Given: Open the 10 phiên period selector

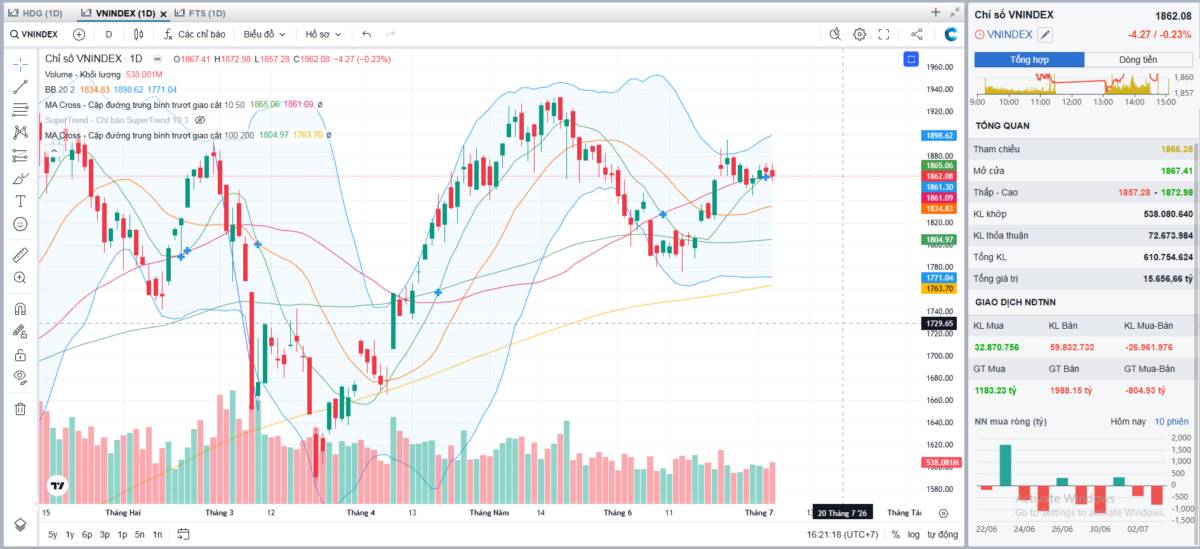Looking at the screenshot, I should [1171, 421].
